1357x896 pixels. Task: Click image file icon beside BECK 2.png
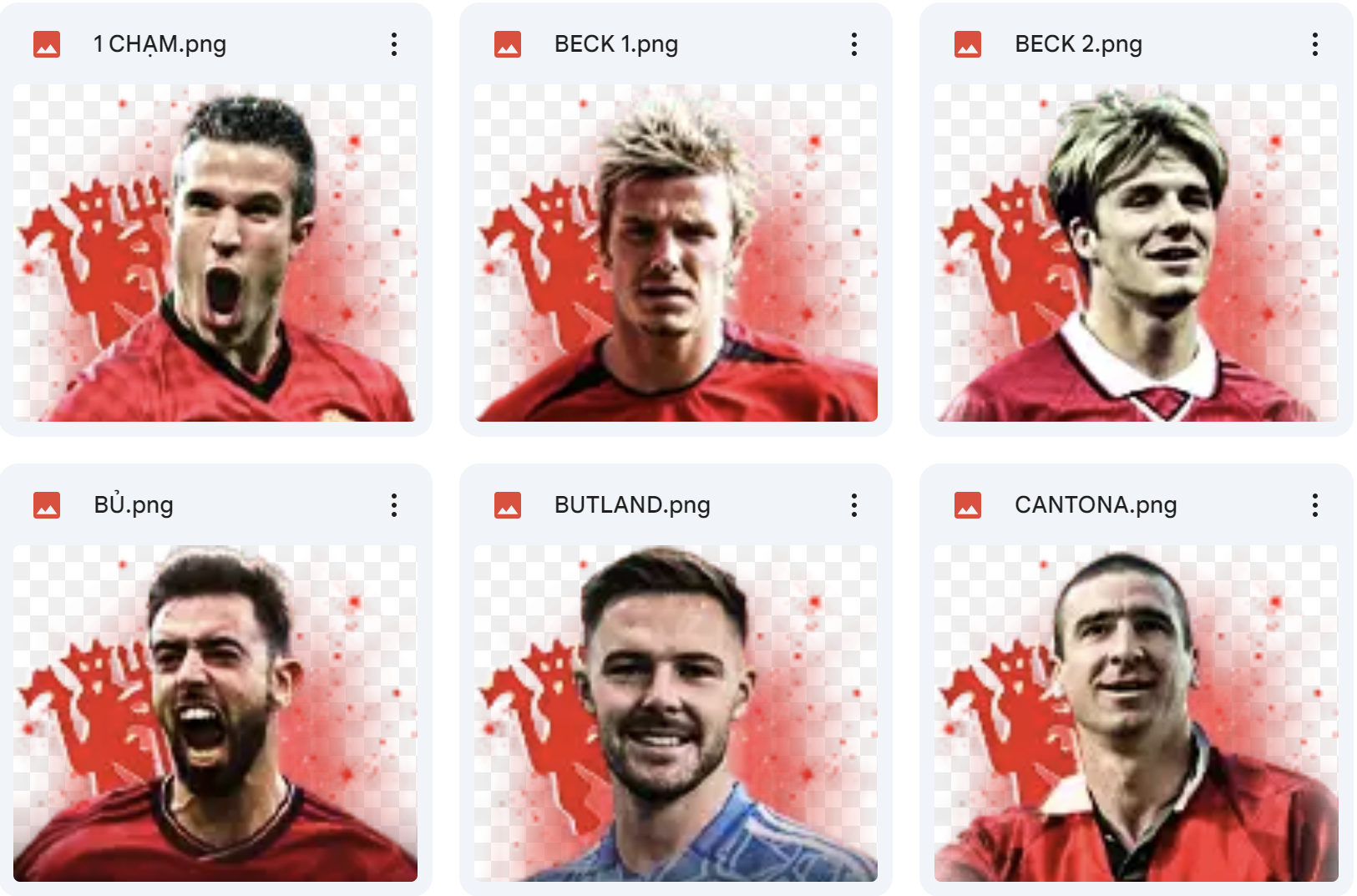click(x=968, y=44)
